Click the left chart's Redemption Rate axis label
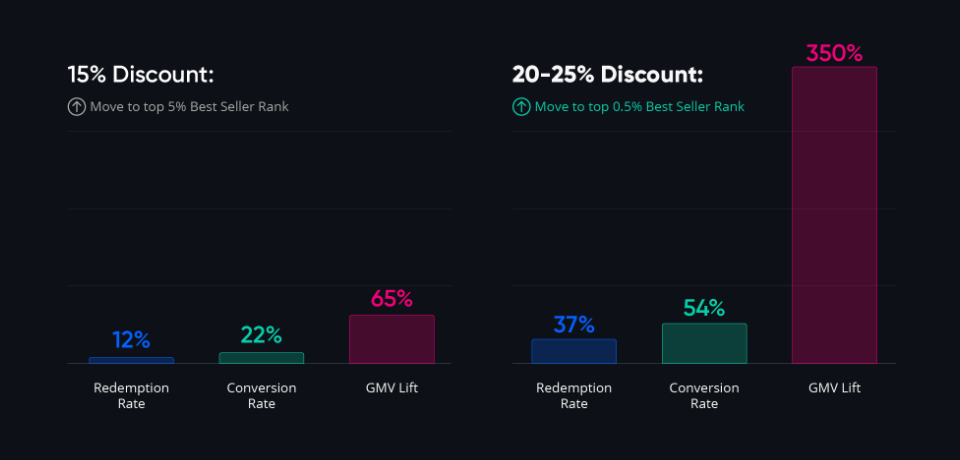 [131, 396]
